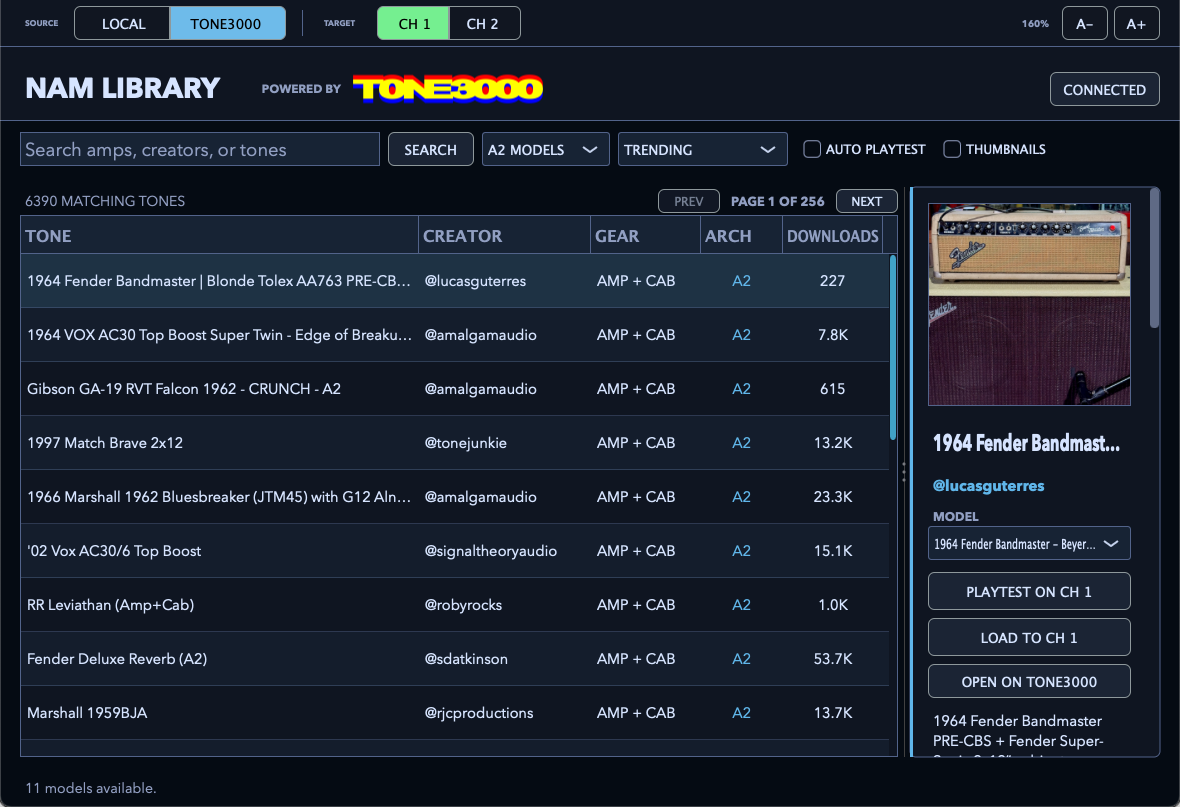The image size is (1180, 807).
Task: Click the SEARCH button
Action: (x=430, y=149)
